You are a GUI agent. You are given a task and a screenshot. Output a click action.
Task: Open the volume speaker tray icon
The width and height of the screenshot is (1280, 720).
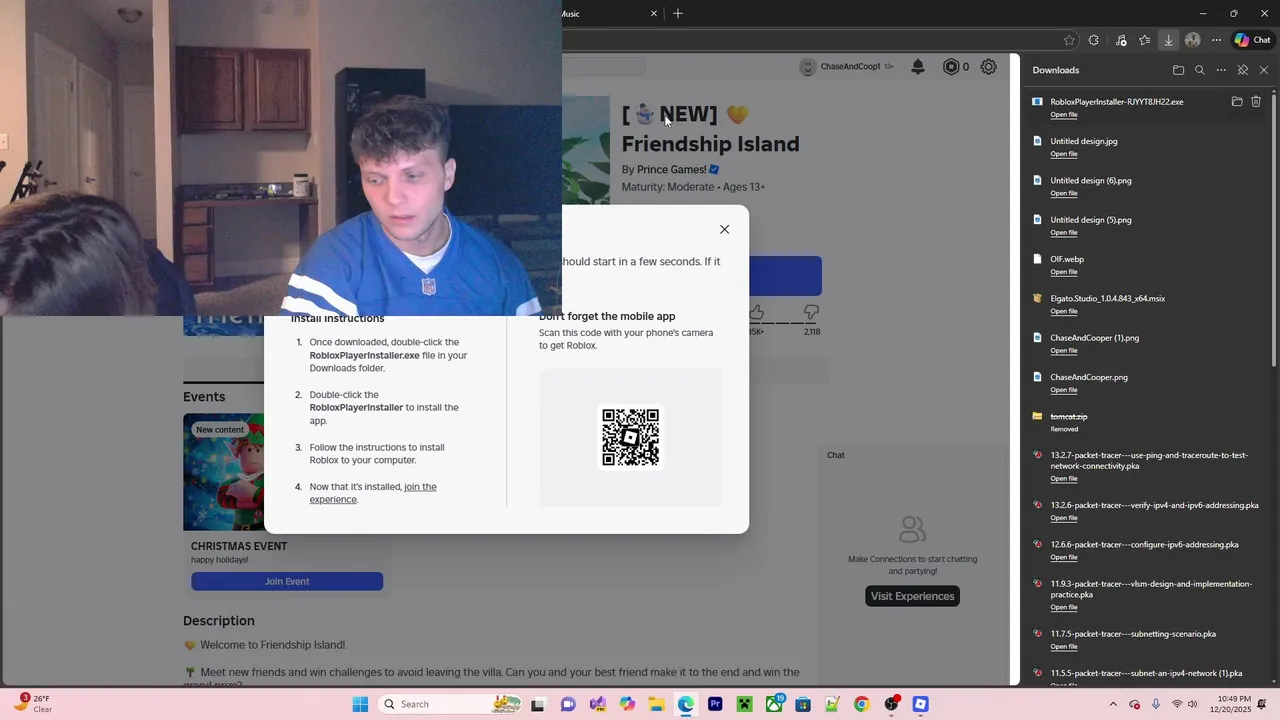[1192, 704]
